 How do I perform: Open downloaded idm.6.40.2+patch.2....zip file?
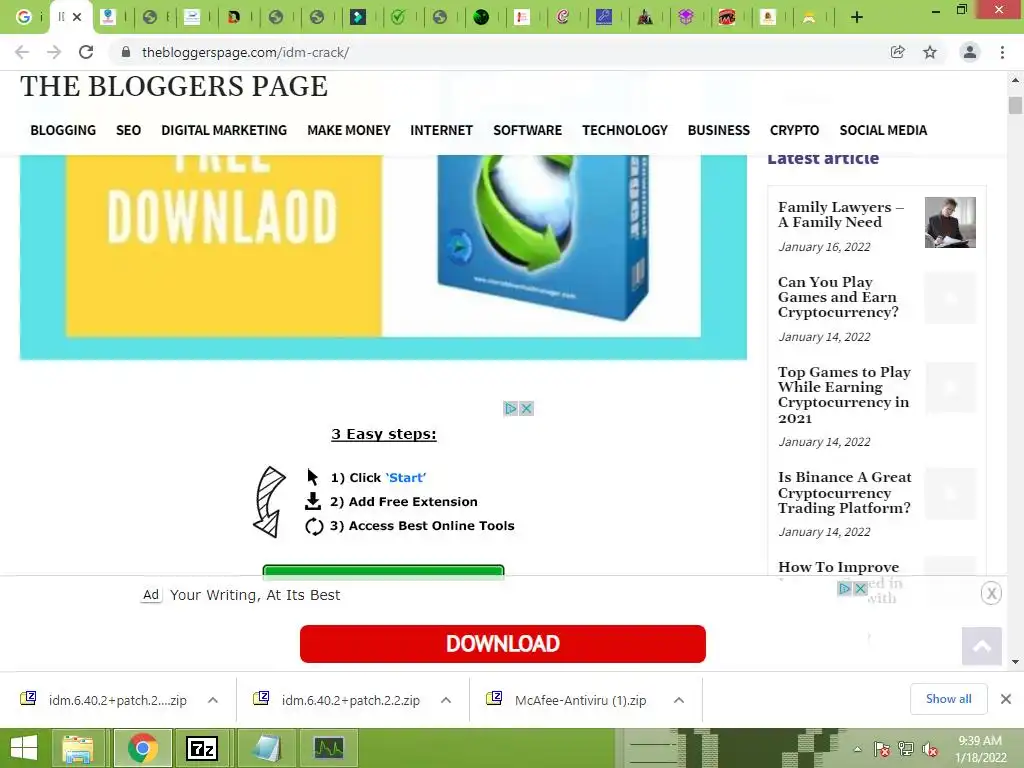104,700
